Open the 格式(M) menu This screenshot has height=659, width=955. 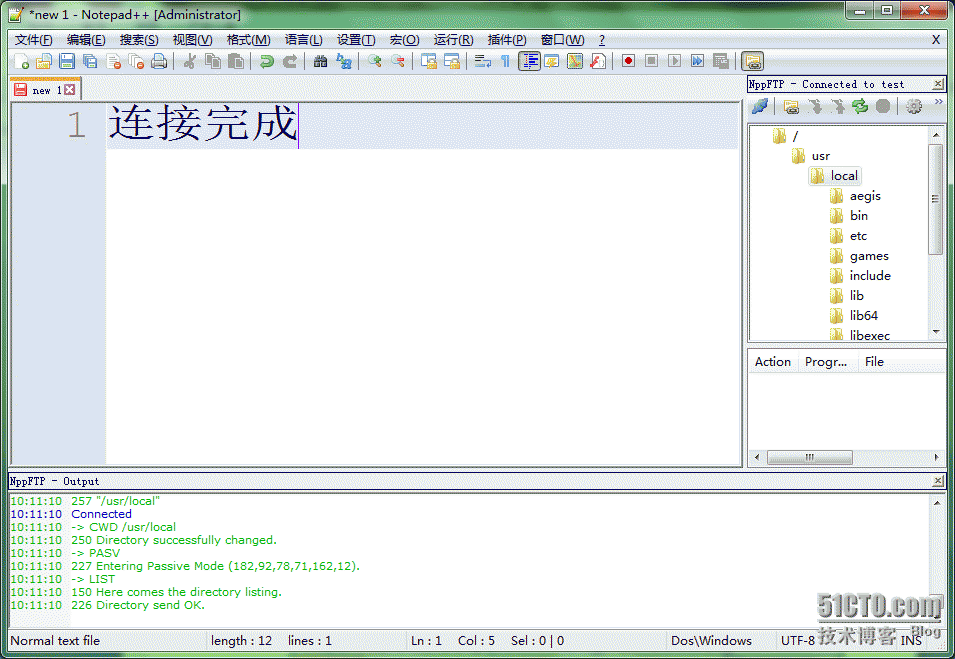point(248,40)
